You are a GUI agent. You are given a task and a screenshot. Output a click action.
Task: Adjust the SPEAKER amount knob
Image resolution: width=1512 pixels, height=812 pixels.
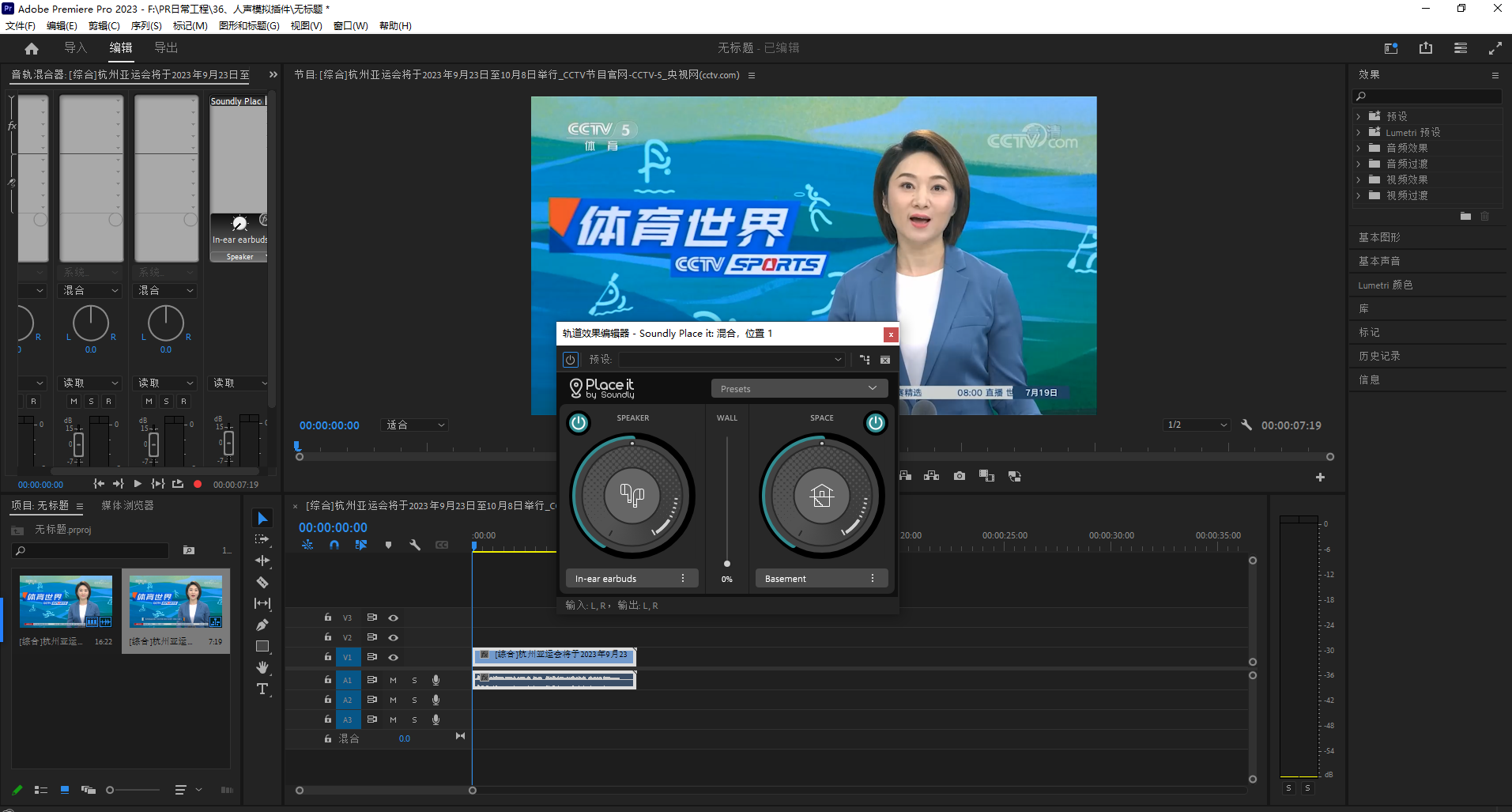[x=632, y=496]
